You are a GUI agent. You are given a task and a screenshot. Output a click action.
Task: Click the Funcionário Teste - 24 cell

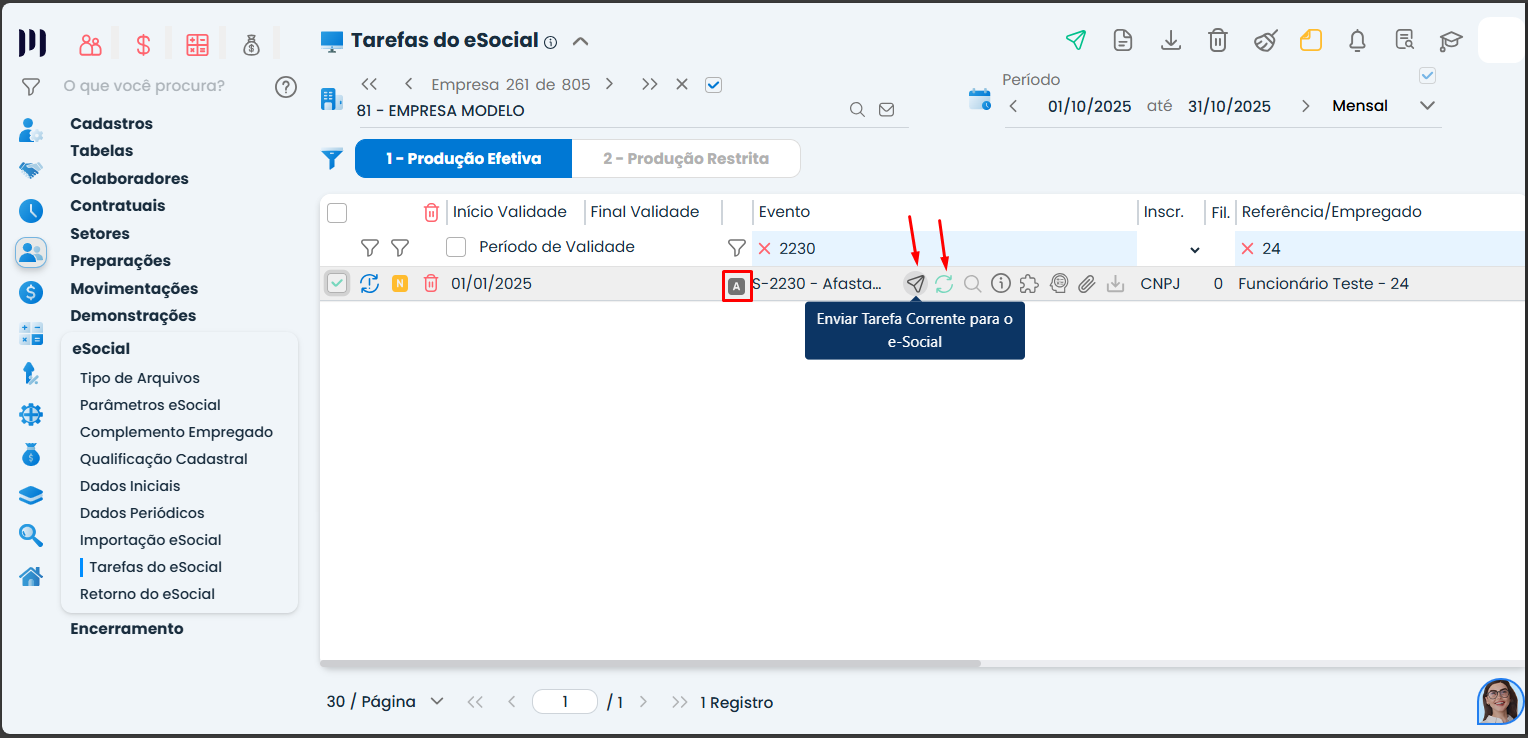(x=1323, y=284)
